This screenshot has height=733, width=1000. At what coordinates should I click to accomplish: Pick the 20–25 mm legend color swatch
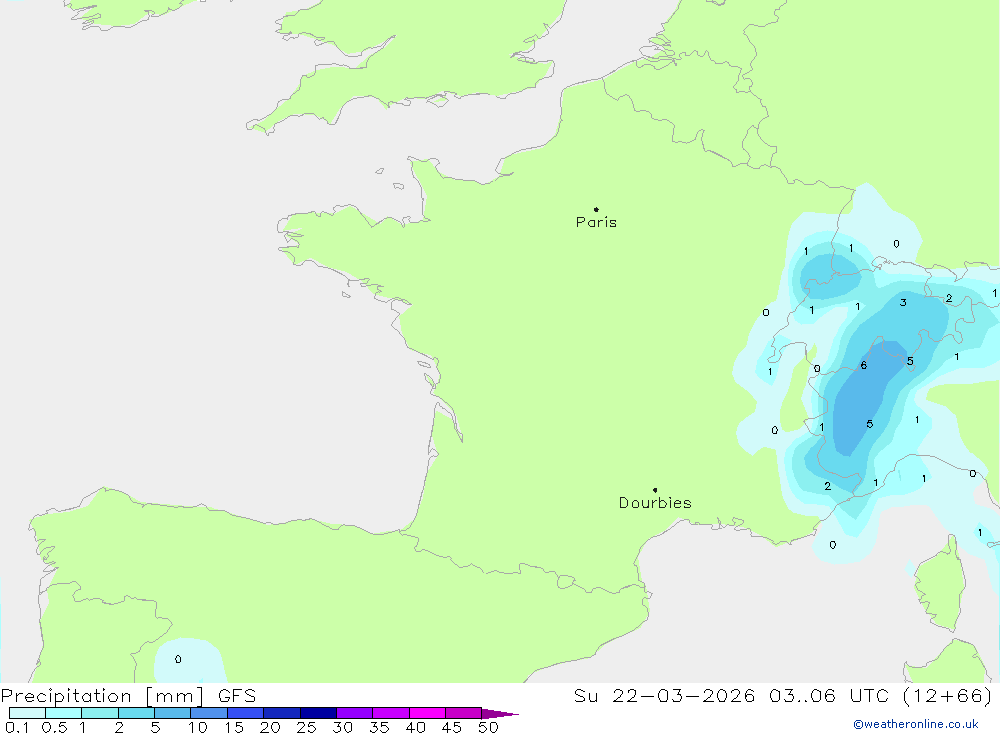pyautogui.click(x=282, y=713)
